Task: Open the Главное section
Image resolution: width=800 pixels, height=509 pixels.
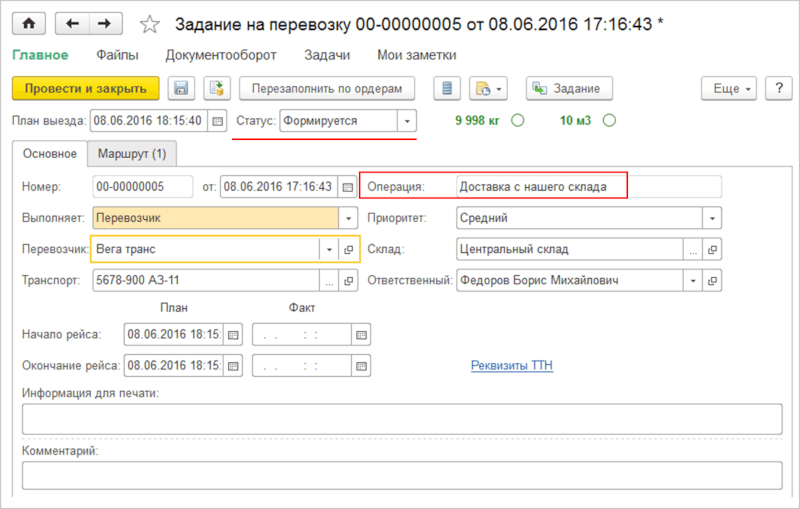Action: (x=40, y=55)
